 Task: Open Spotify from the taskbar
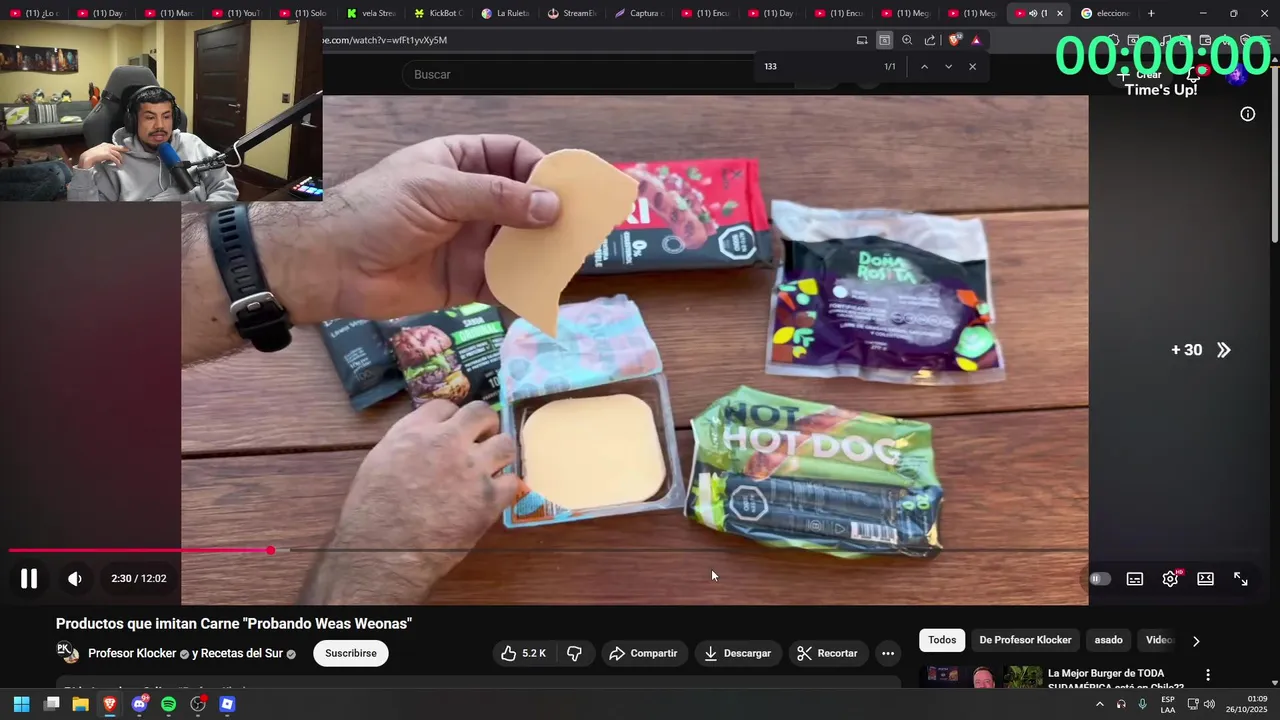point(168,704)
